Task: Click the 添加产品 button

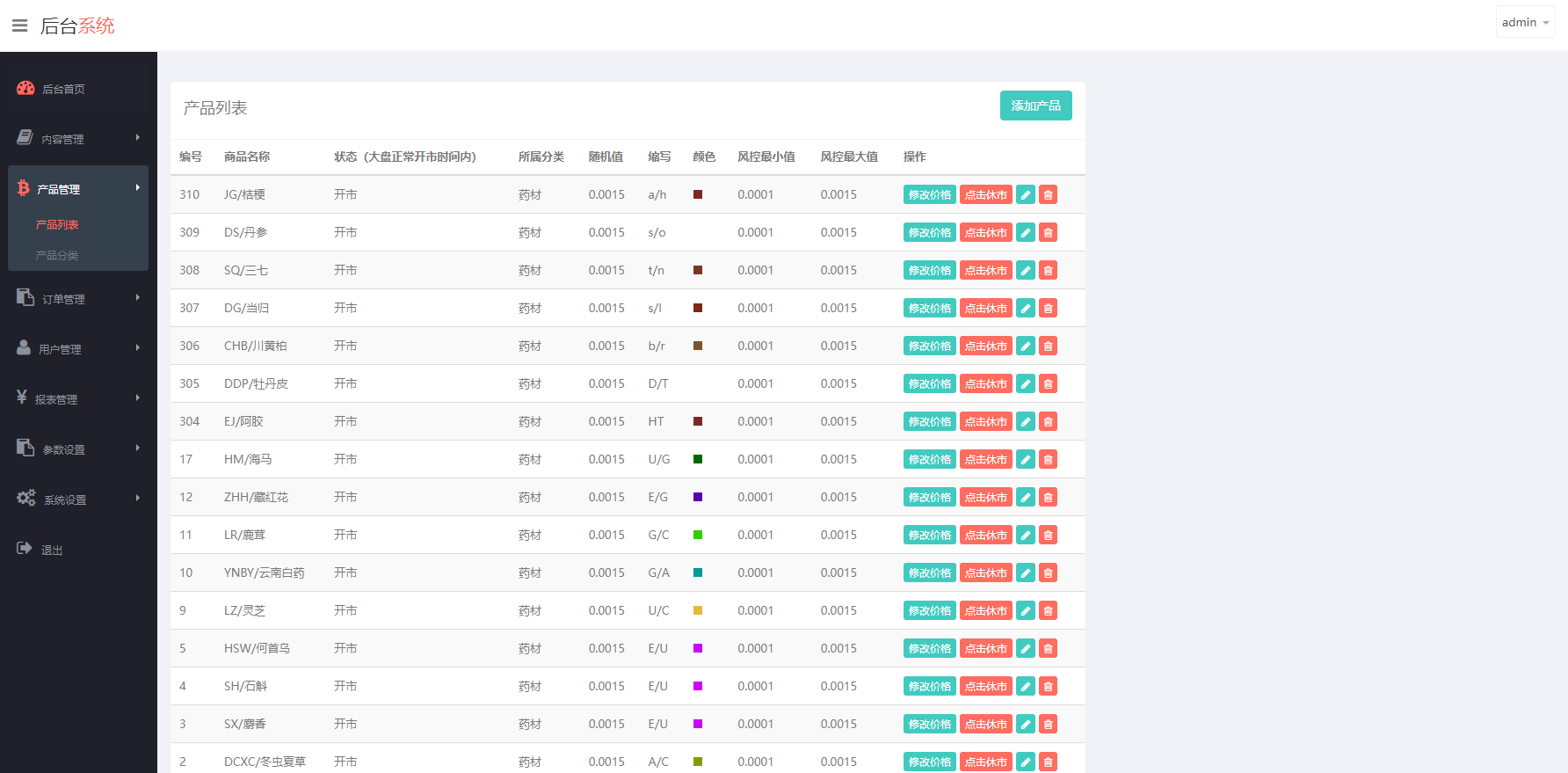Action: pyautogui.click(x=1035, y=106)
